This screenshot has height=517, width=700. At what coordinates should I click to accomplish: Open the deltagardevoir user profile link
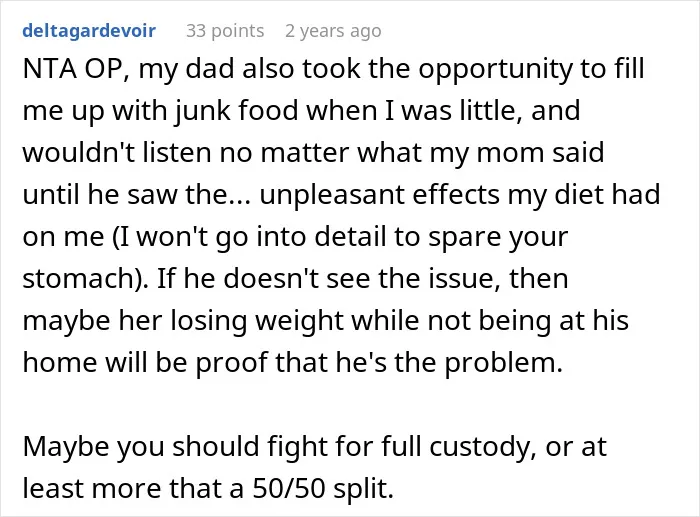pos(89,31)
